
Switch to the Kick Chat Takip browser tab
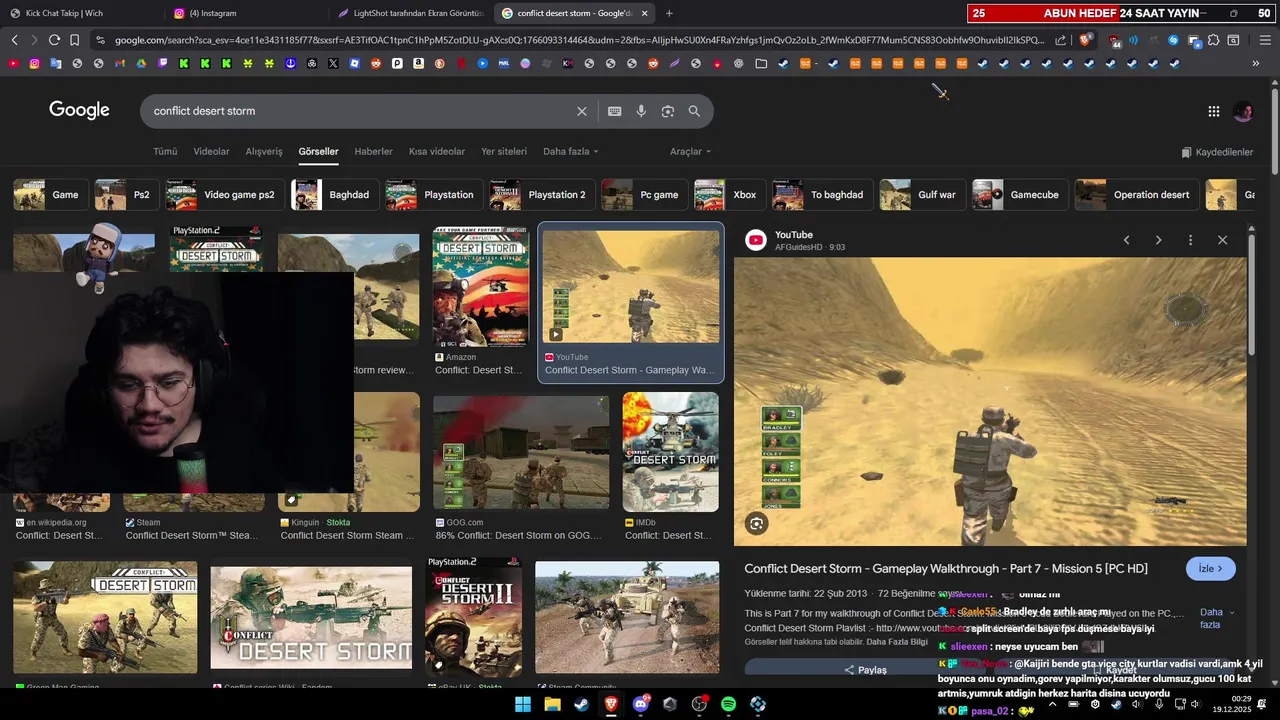(80, 13)
